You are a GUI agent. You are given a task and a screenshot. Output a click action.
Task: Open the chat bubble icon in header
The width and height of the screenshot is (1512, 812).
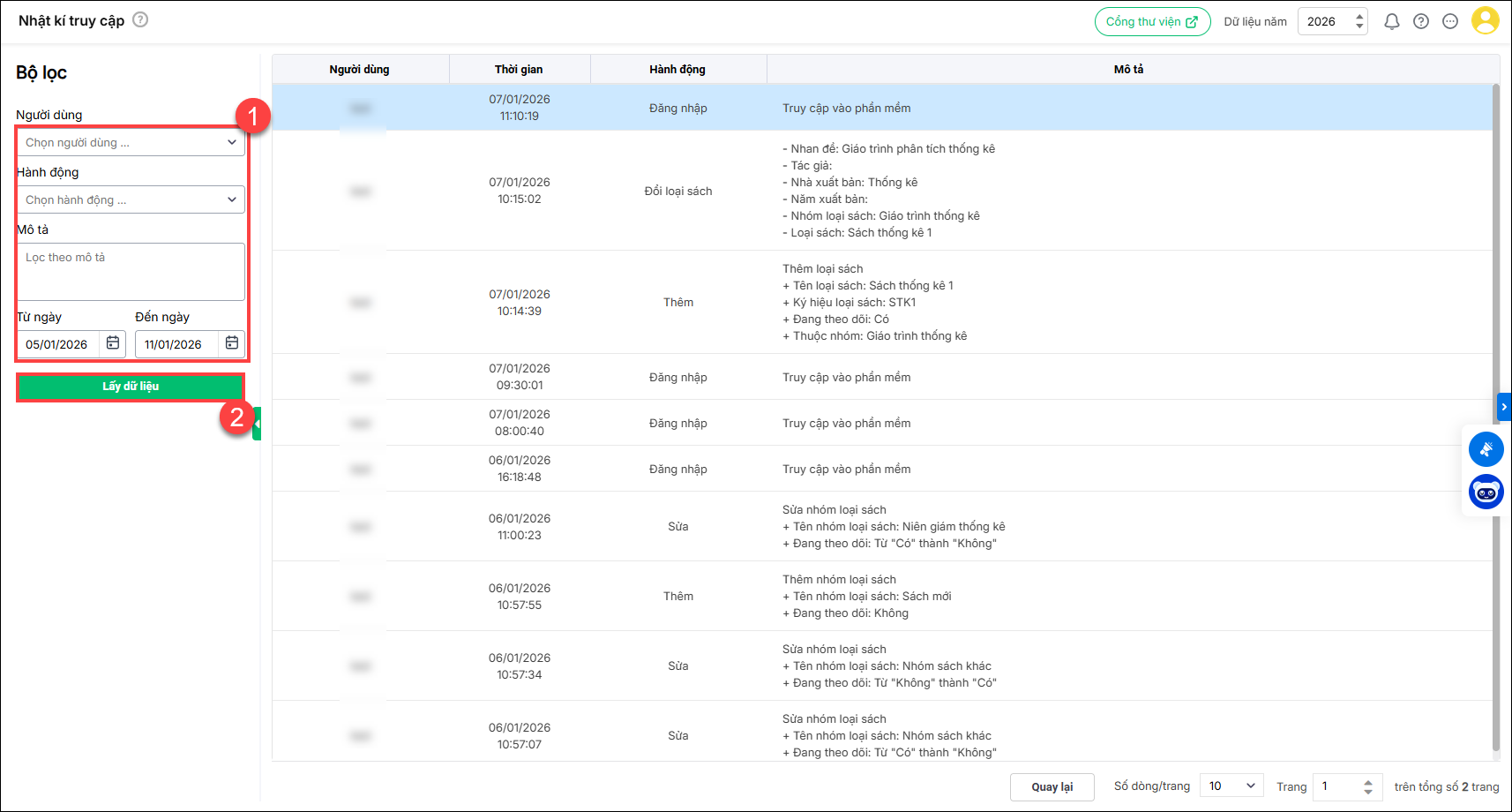(x=1449, y=22)
